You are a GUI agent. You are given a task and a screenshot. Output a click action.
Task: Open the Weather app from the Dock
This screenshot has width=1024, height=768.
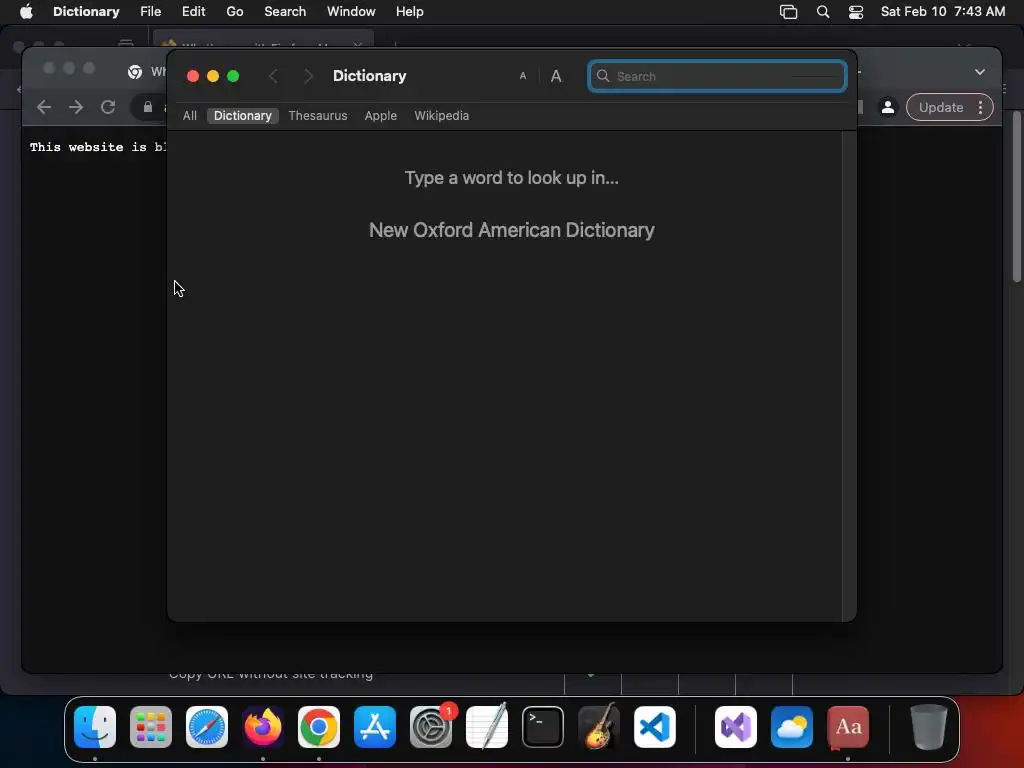[x=792, y=727]
